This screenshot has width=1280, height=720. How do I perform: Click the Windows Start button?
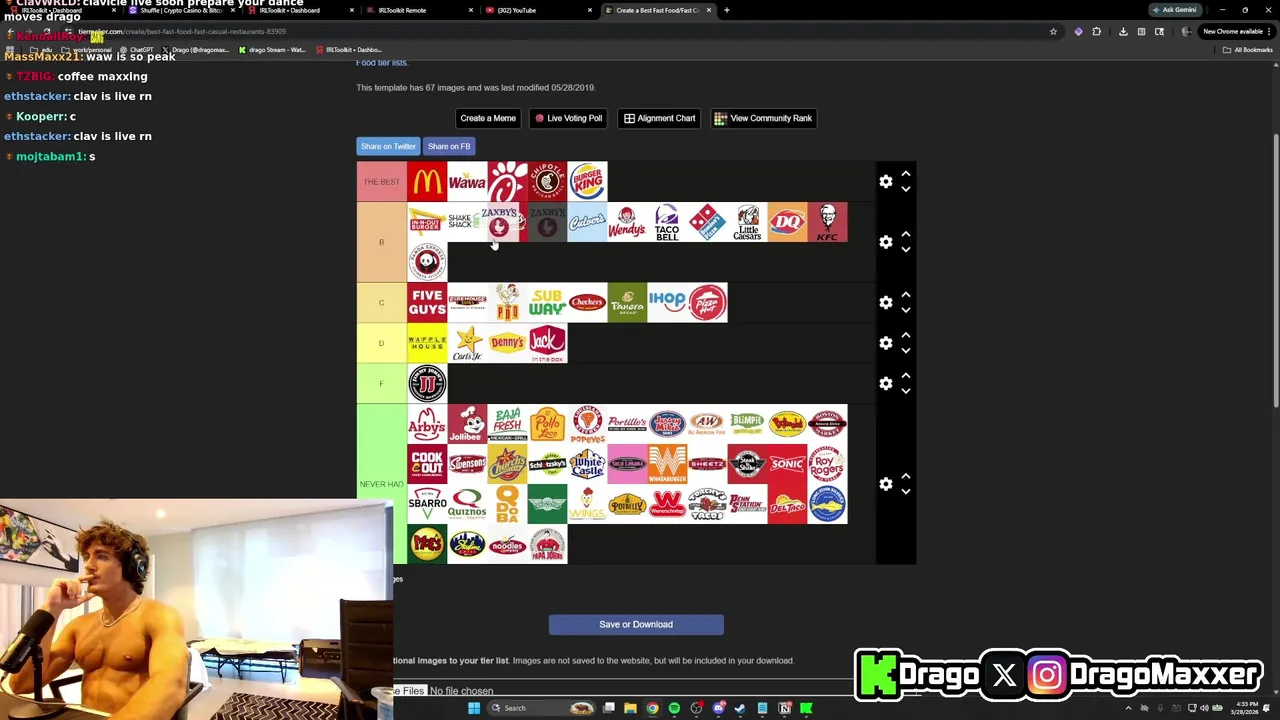click(473, 708)
